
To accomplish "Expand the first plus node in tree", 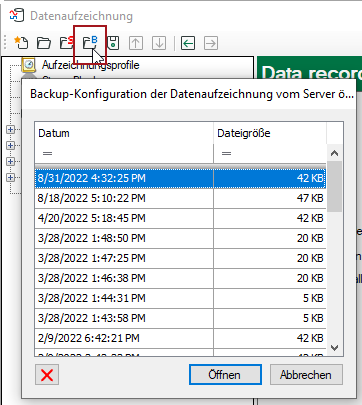I will point(10,129).
